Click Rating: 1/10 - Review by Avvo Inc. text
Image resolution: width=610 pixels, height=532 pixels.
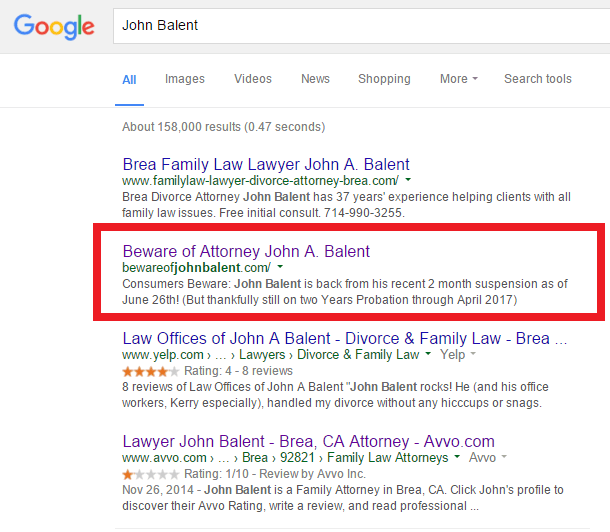pos(275,474)
